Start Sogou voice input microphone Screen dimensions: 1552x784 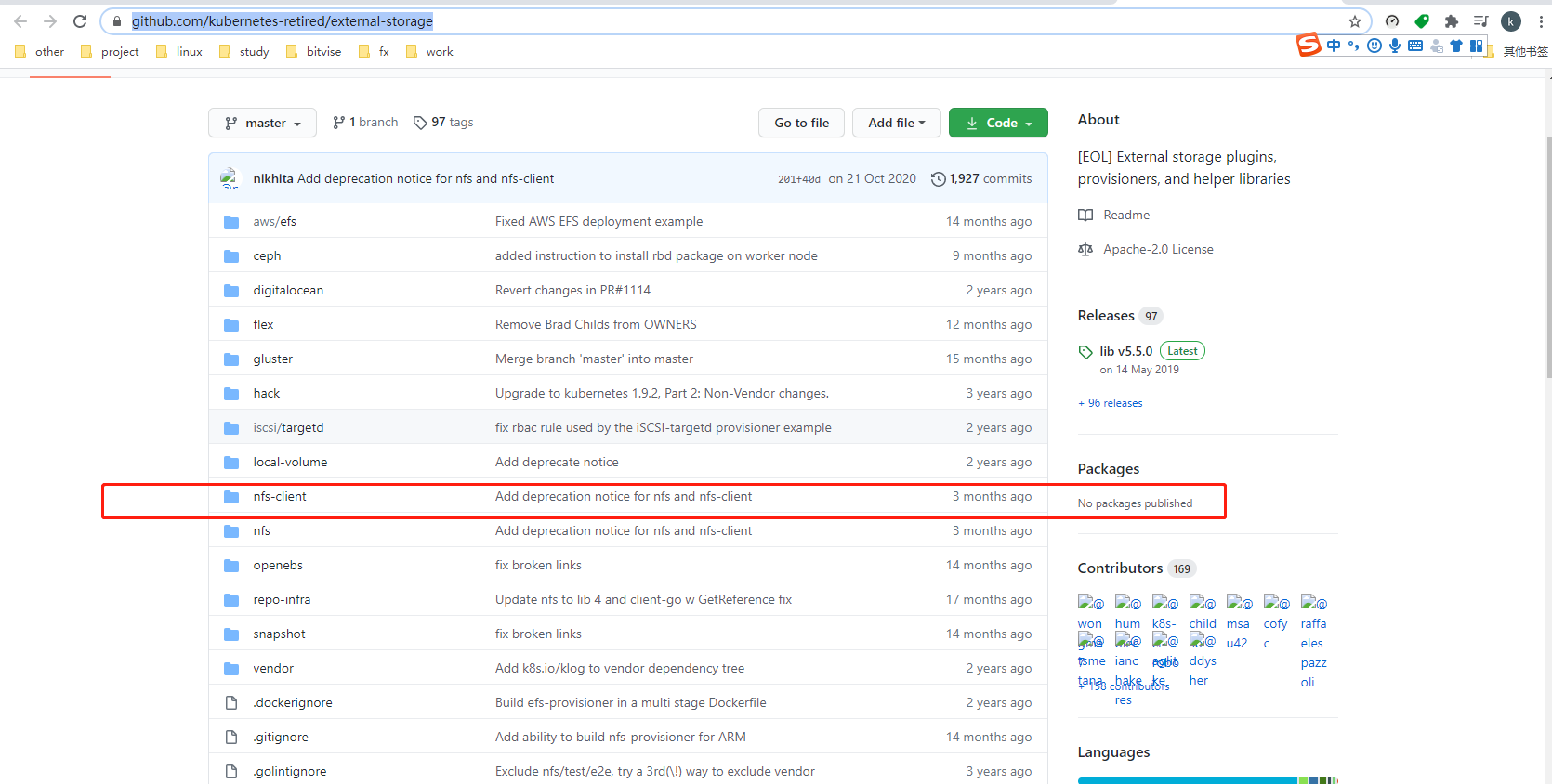1395,46
